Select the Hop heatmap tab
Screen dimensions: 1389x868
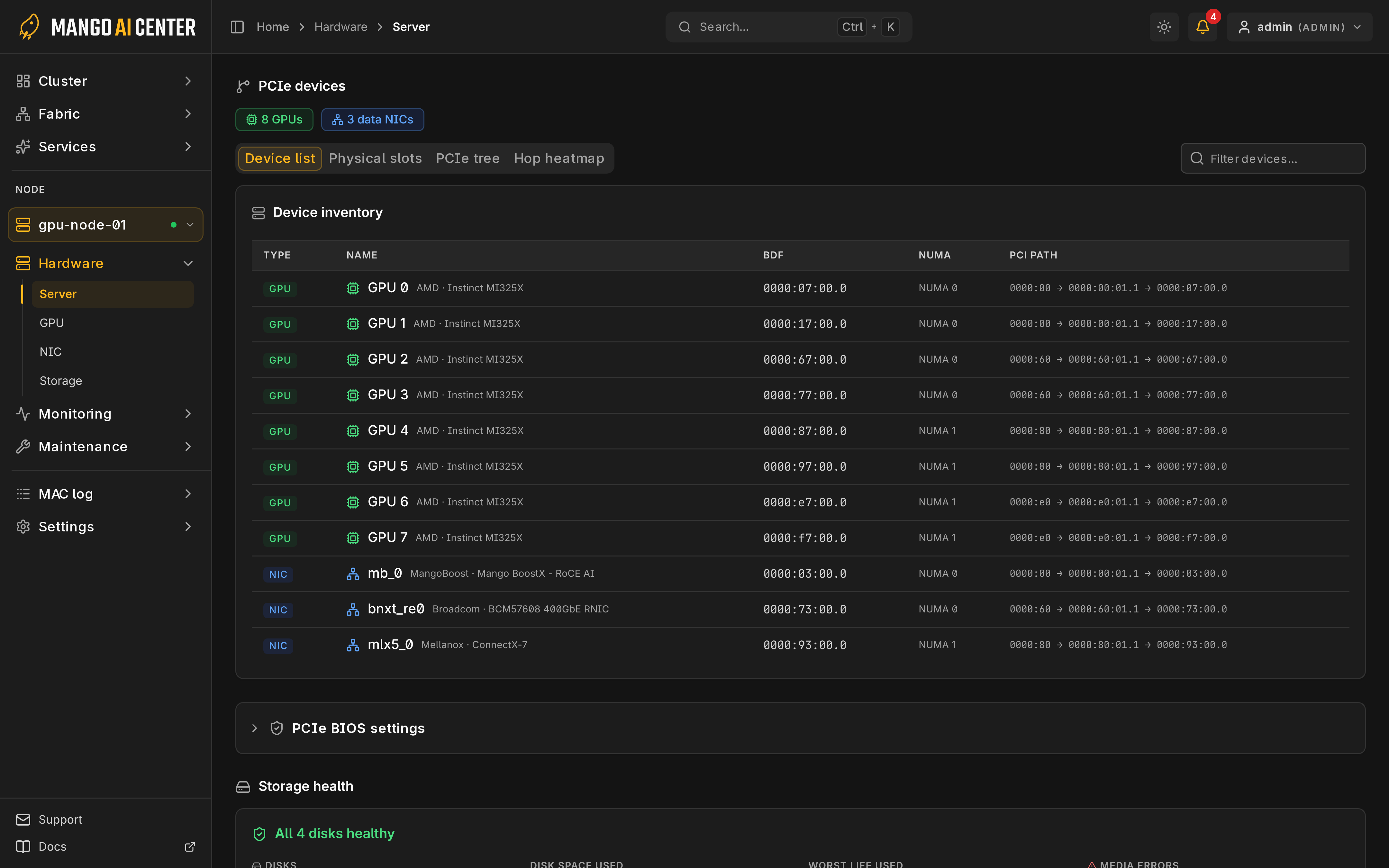[x=559, y=158]
